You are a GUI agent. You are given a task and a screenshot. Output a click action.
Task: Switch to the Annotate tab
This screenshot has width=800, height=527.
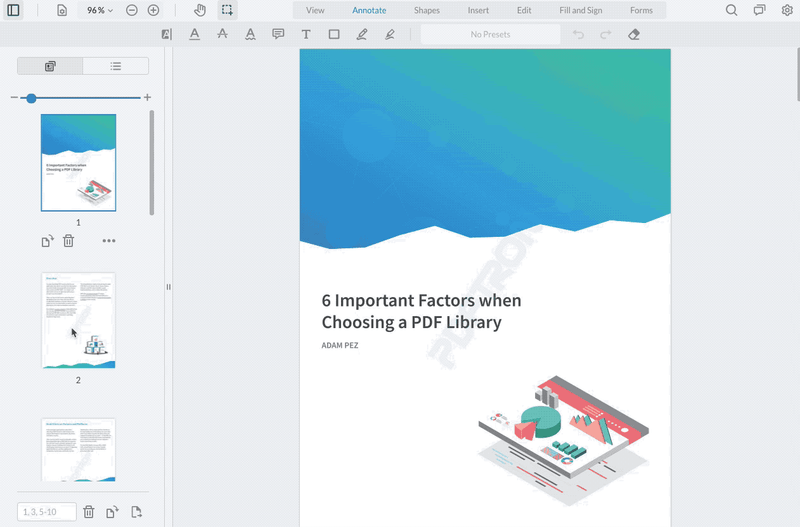pos(369,10)
